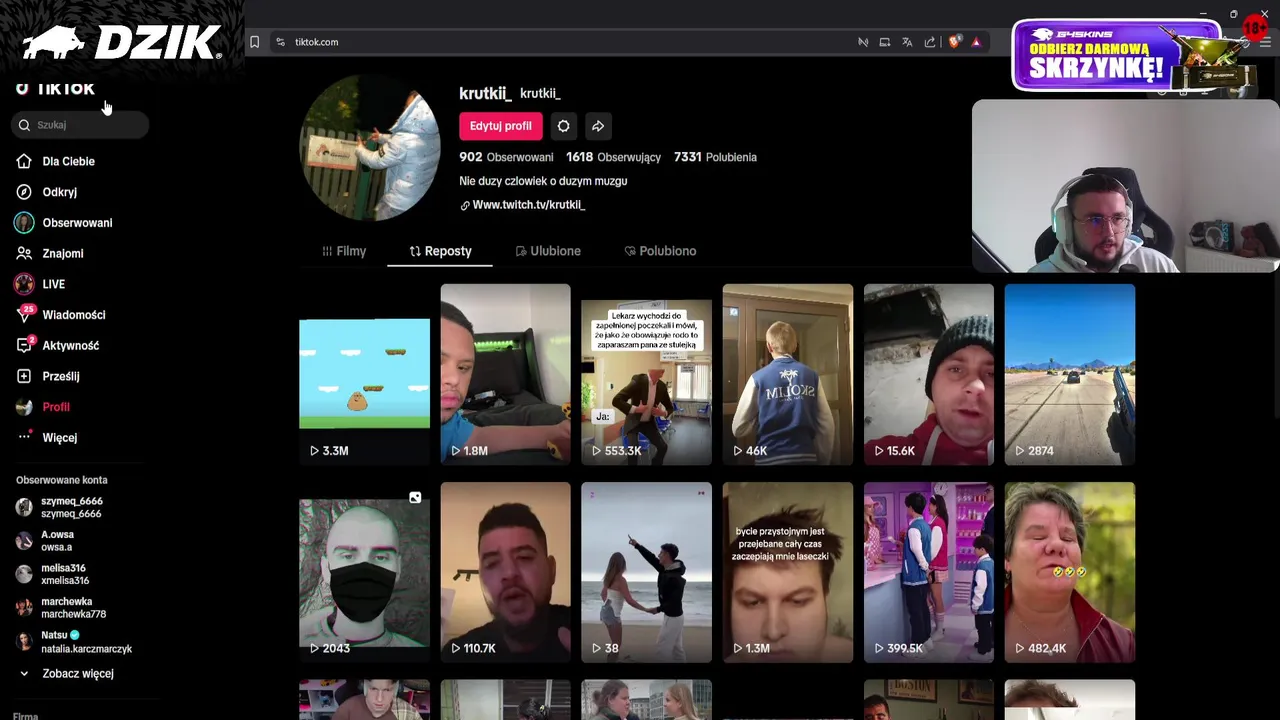Click the TikTok logo
1280x720 pixels.
tap(55, 88)
